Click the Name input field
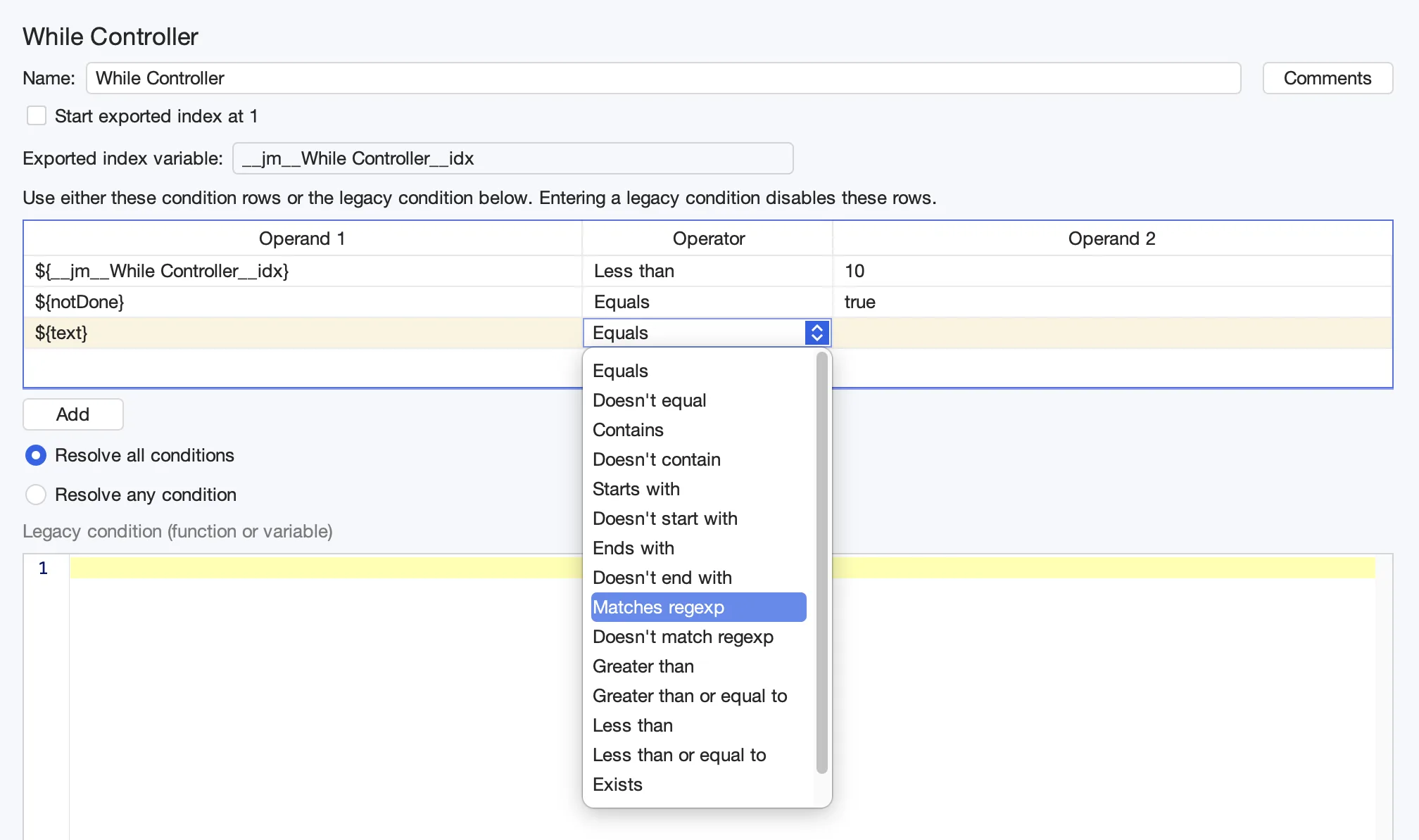1419x840 pixels. point(663,78)
